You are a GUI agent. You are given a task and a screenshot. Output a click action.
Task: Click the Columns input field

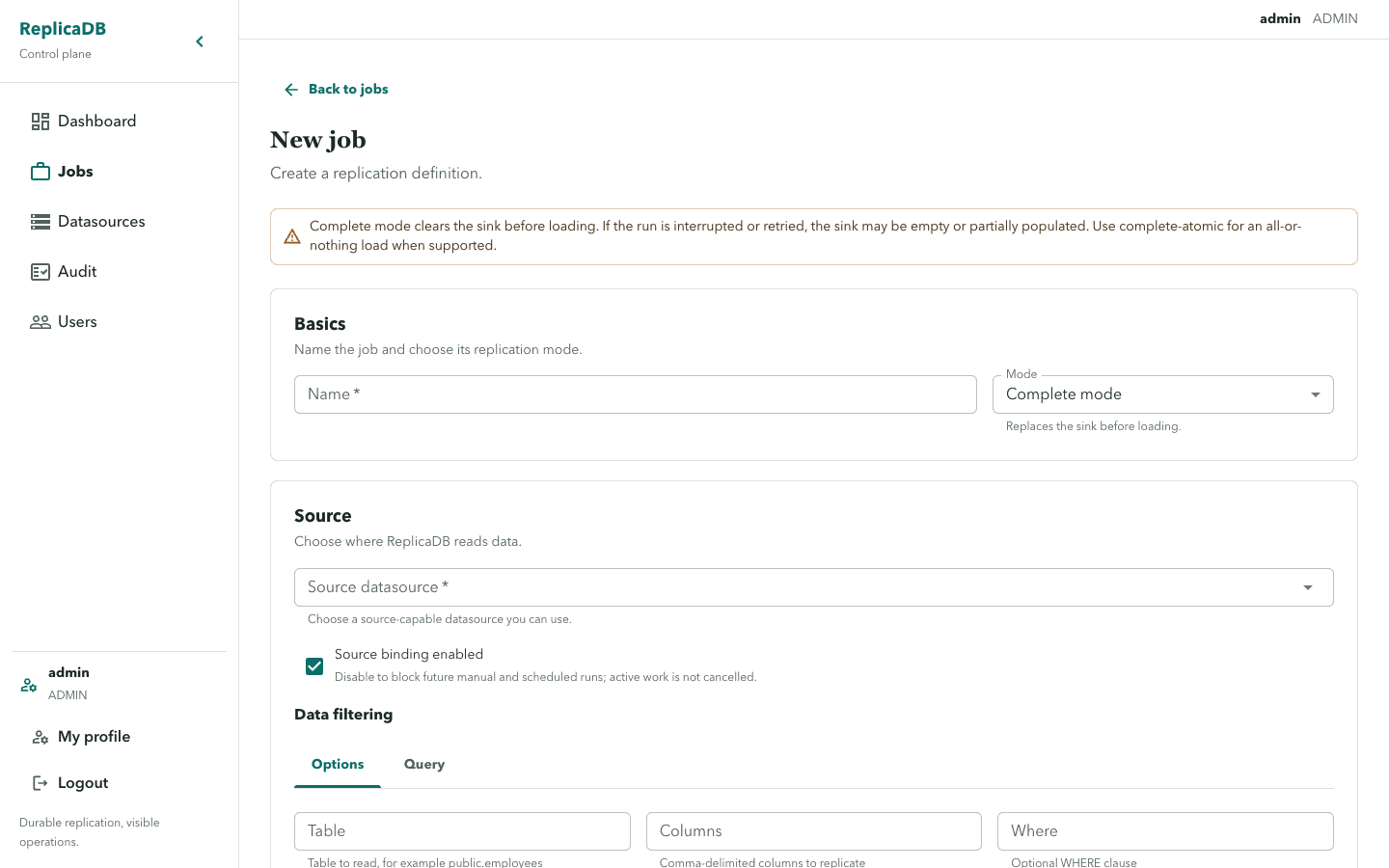pos(814,831)
